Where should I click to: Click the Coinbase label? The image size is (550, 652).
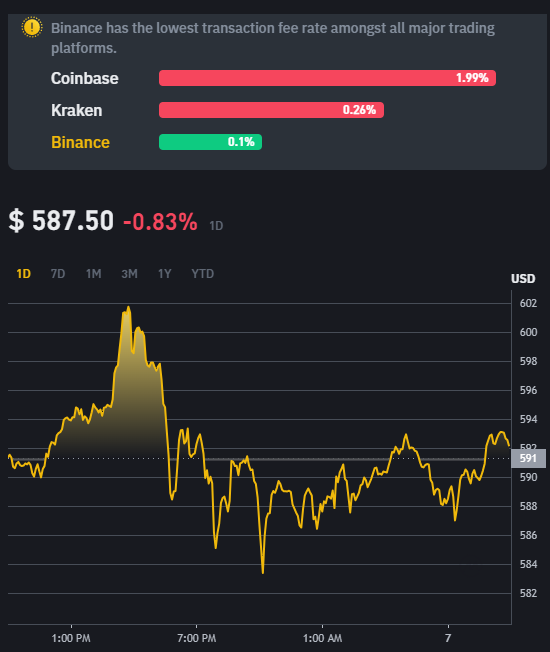(84, 78)
